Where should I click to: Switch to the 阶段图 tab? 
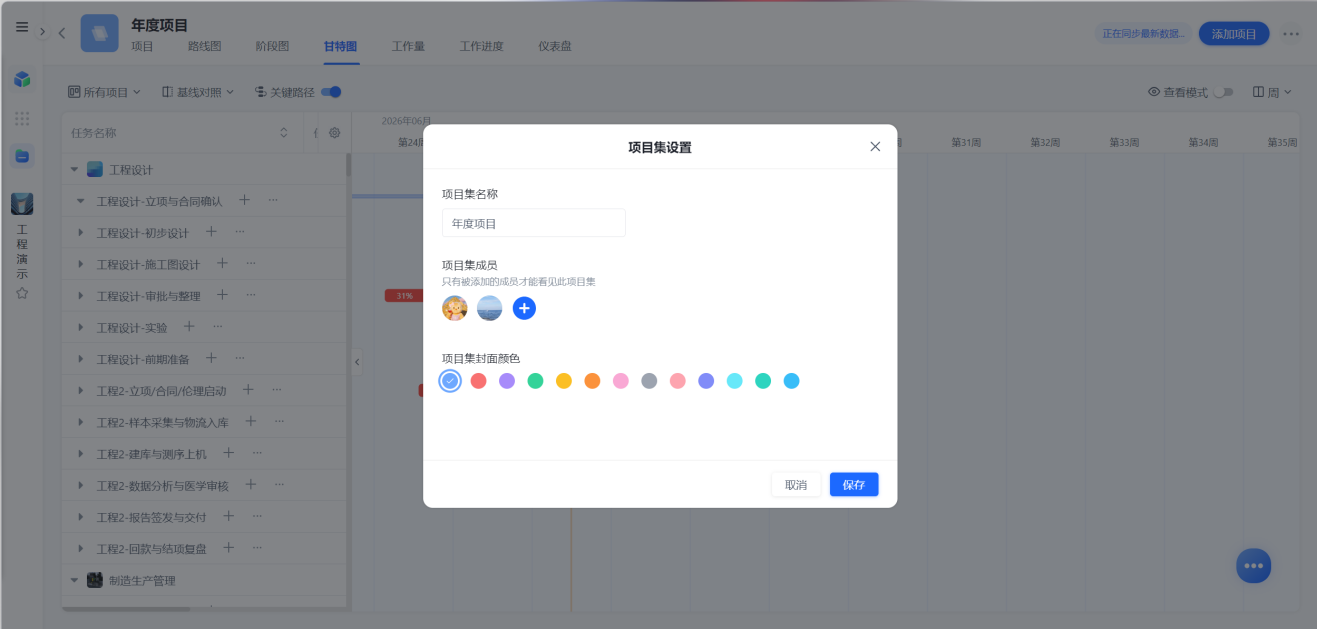tap(272, 46)
